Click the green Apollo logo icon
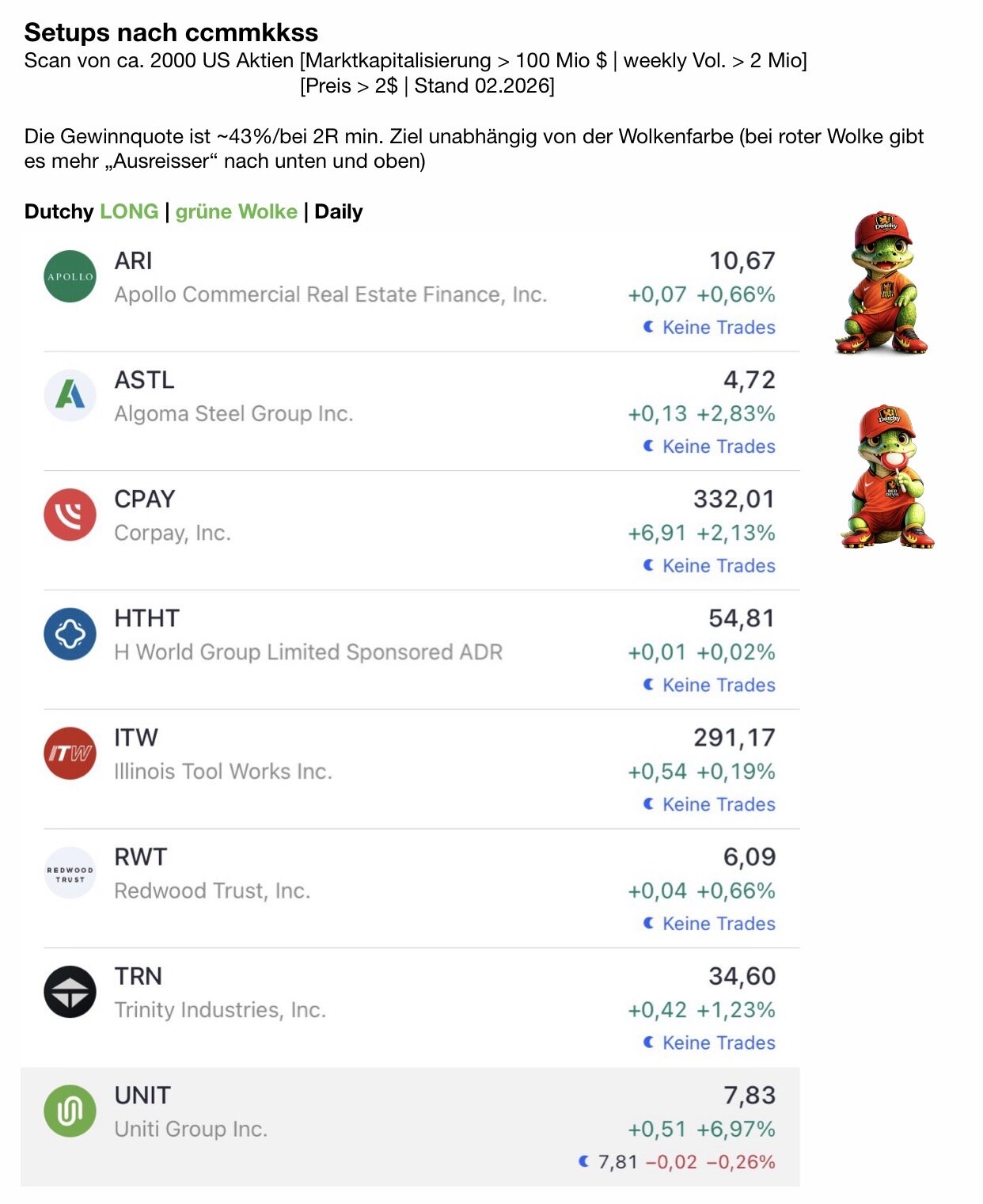This screenshot has width=983, height=1204. pos(70,276)
